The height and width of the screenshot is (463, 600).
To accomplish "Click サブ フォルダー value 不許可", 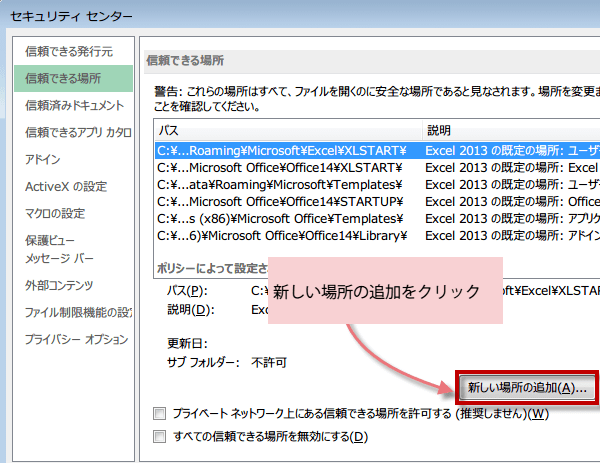I will point(269,362).
